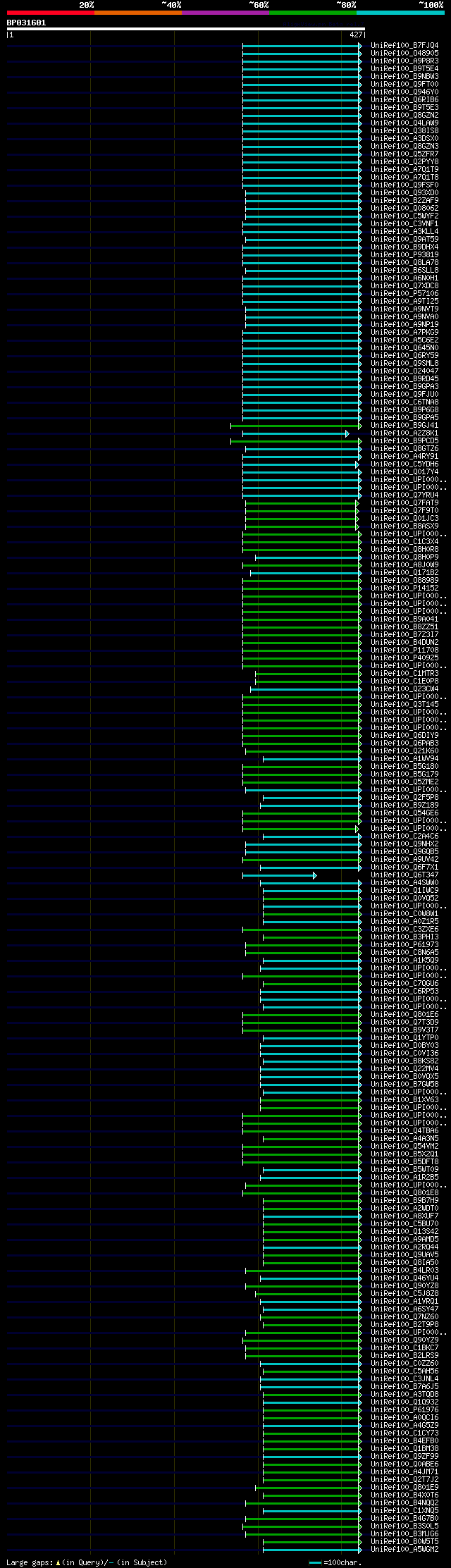Viewport: 451px width, 1568px height.
Task: Select the label UniRef100_A7Q1T9
Action: tap(404, 169)
